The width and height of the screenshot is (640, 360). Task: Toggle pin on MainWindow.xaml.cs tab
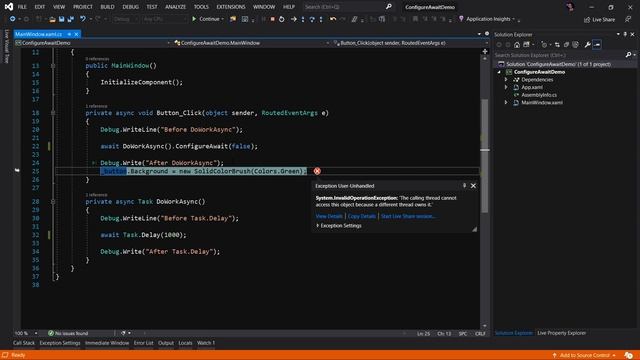[x=69, y=34]
